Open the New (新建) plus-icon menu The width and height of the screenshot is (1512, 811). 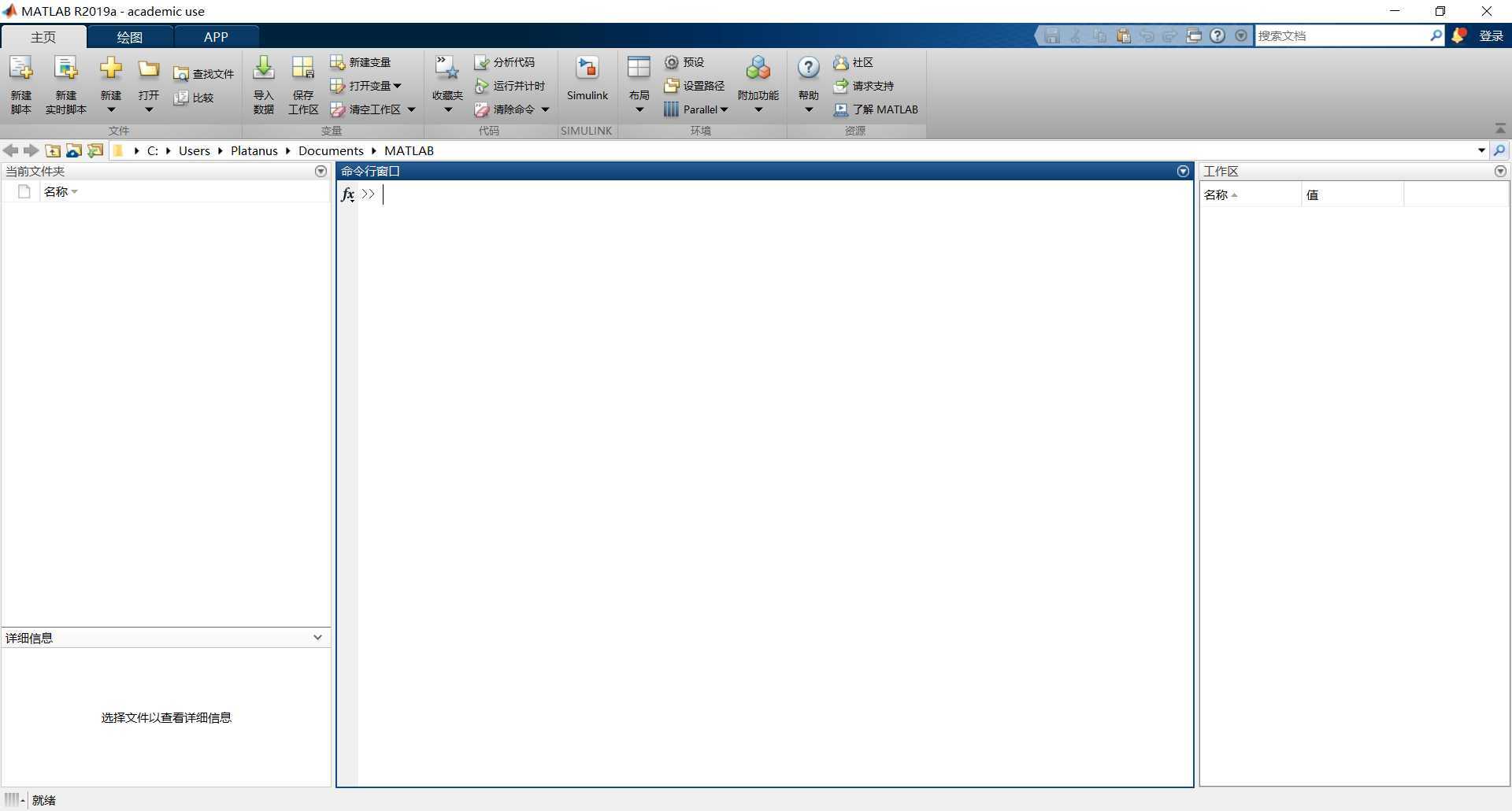111,69
